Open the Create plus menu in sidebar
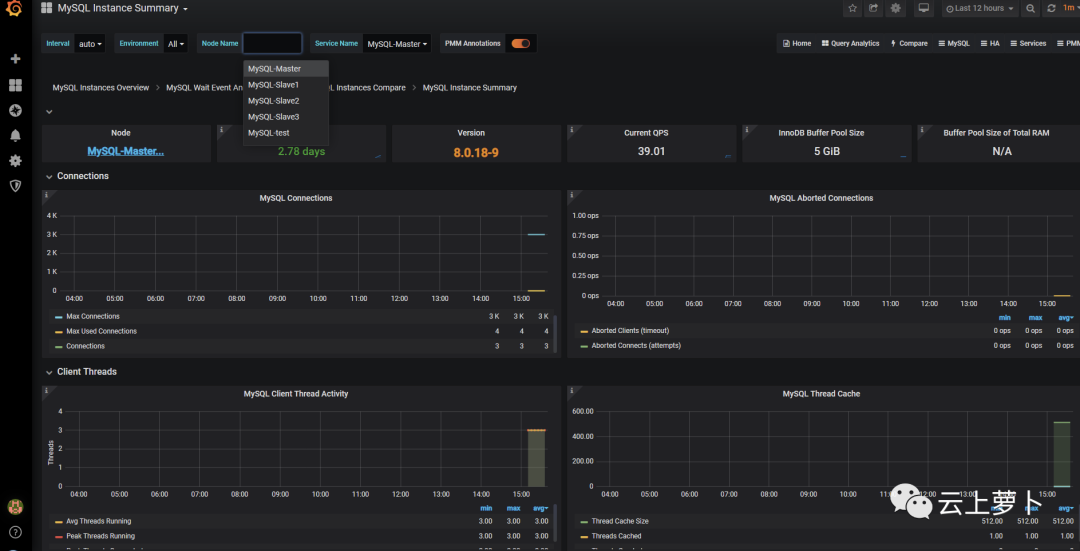The width and height of the screenshot is (1080, 551). click(15, 59)
